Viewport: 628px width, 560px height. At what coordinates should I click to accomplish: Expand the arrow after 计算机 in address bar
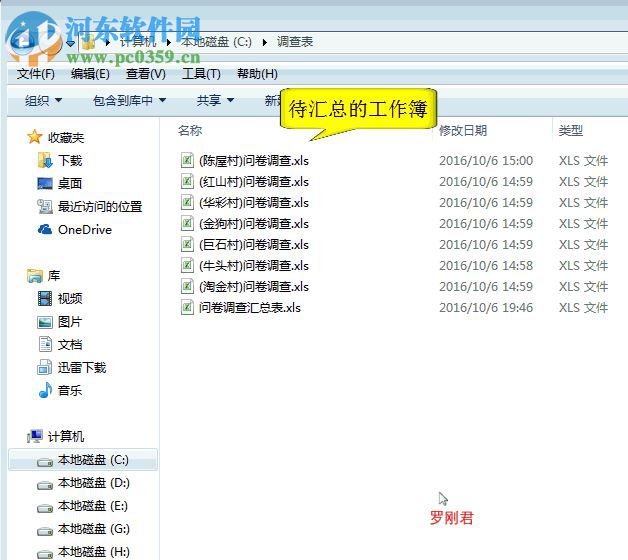pos(169,42)
